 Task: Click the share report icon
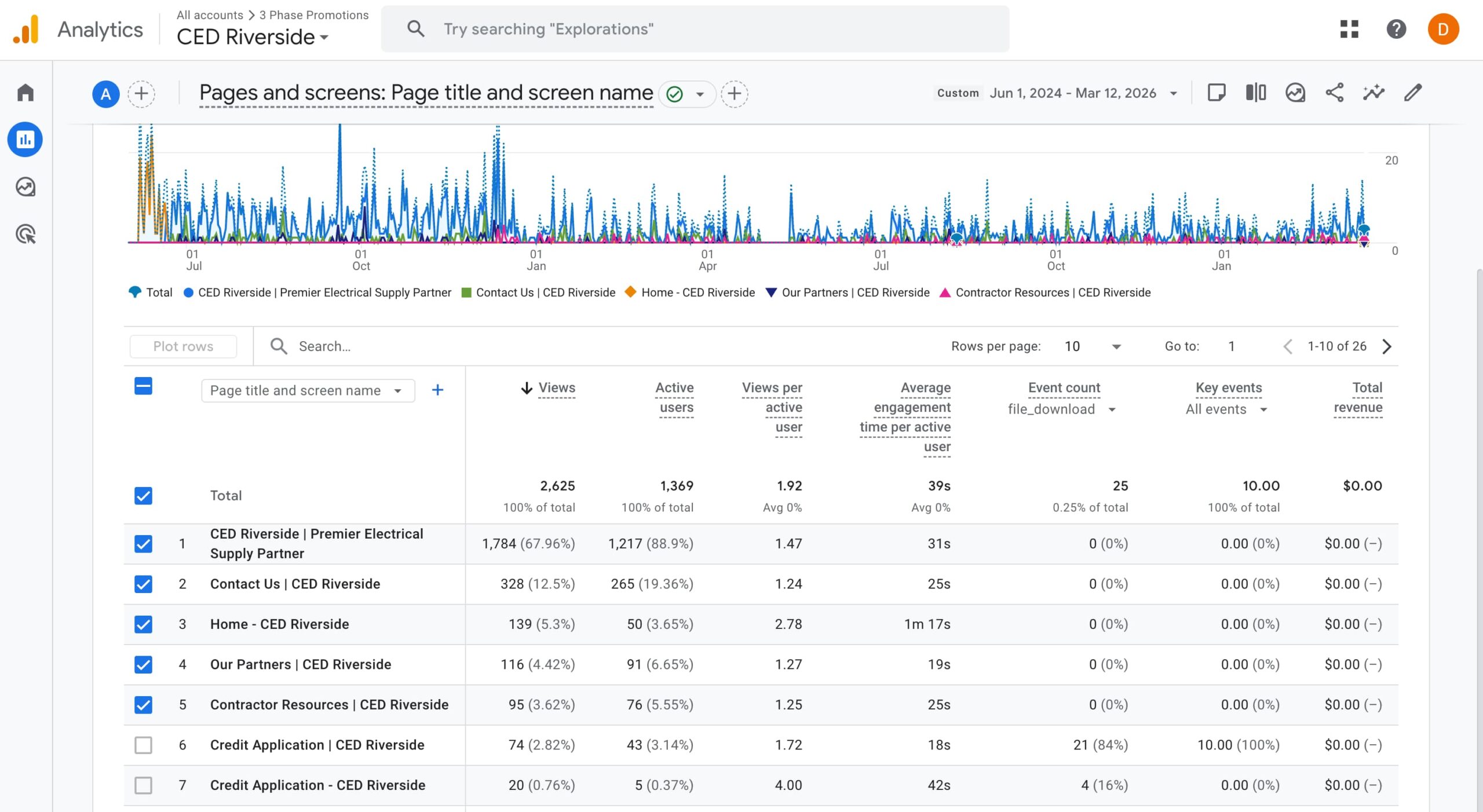pos(1334,93)
